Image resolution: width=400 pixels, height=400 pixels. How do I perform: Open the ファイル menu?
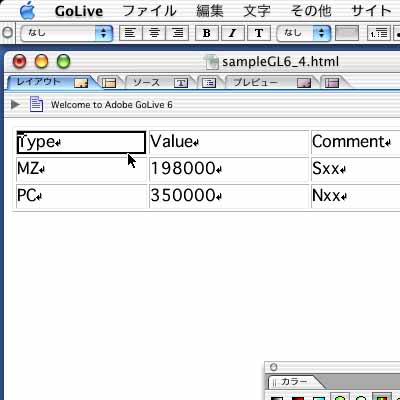[x=149, y=11]
